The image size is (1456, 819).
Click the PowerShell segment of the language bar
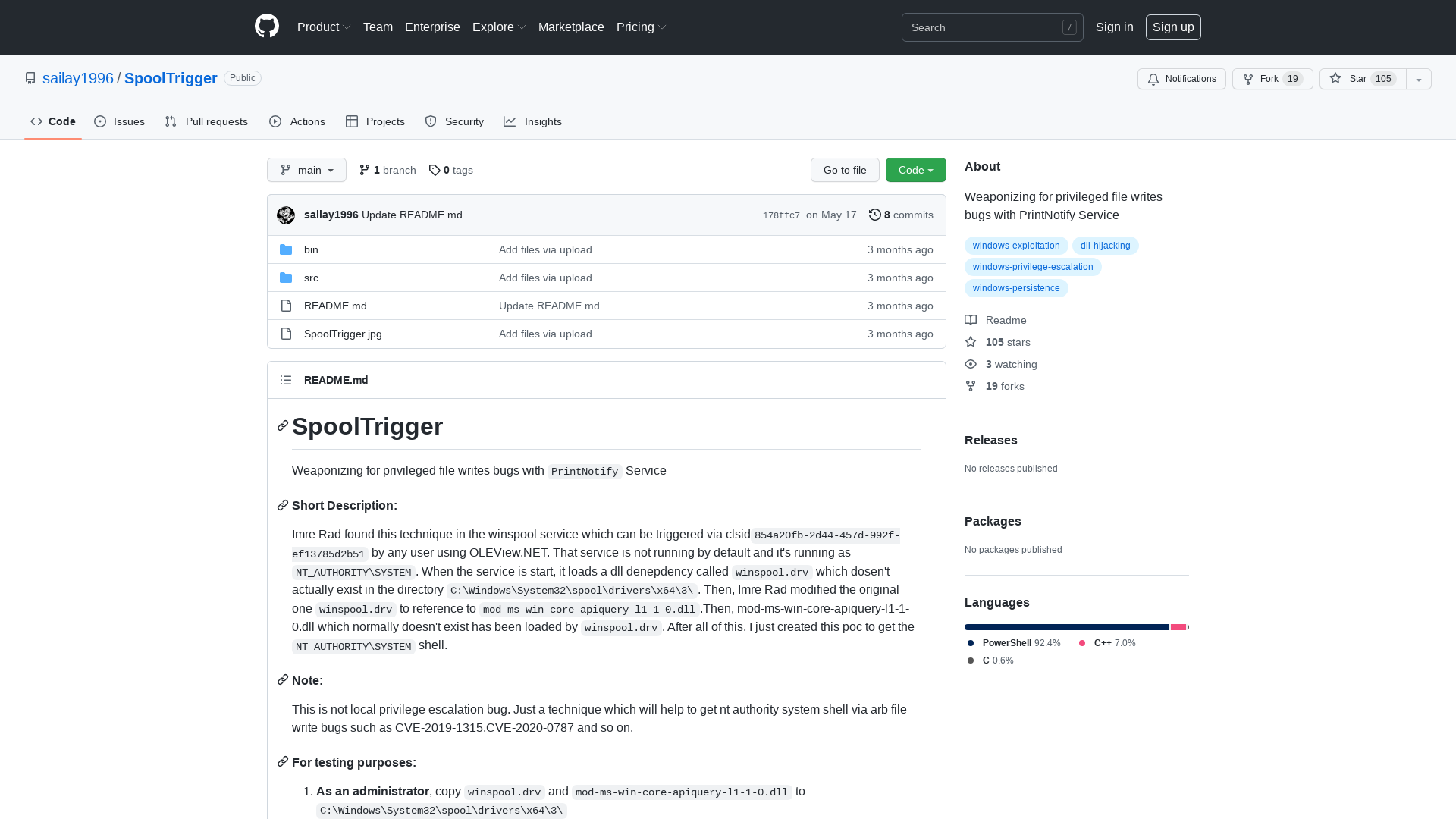pyautogui.click(x=1067, y=627)
